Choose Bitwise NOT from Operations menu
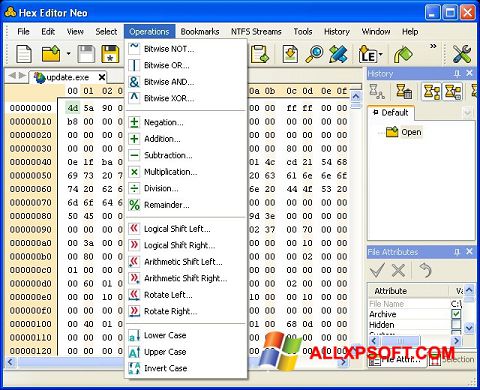 click(x=186, y=49)
